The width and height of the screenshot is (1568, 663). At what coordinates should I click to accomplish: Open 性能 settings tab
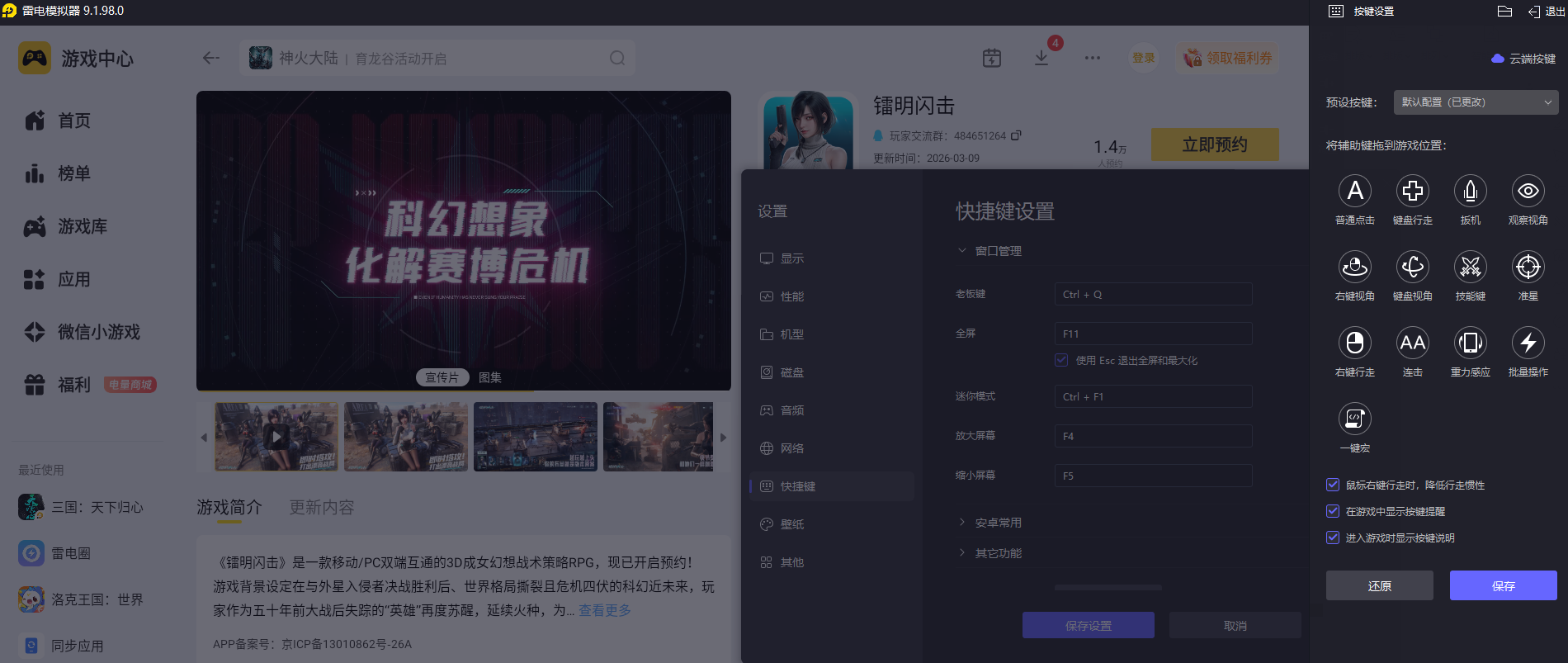pos(832,296)
